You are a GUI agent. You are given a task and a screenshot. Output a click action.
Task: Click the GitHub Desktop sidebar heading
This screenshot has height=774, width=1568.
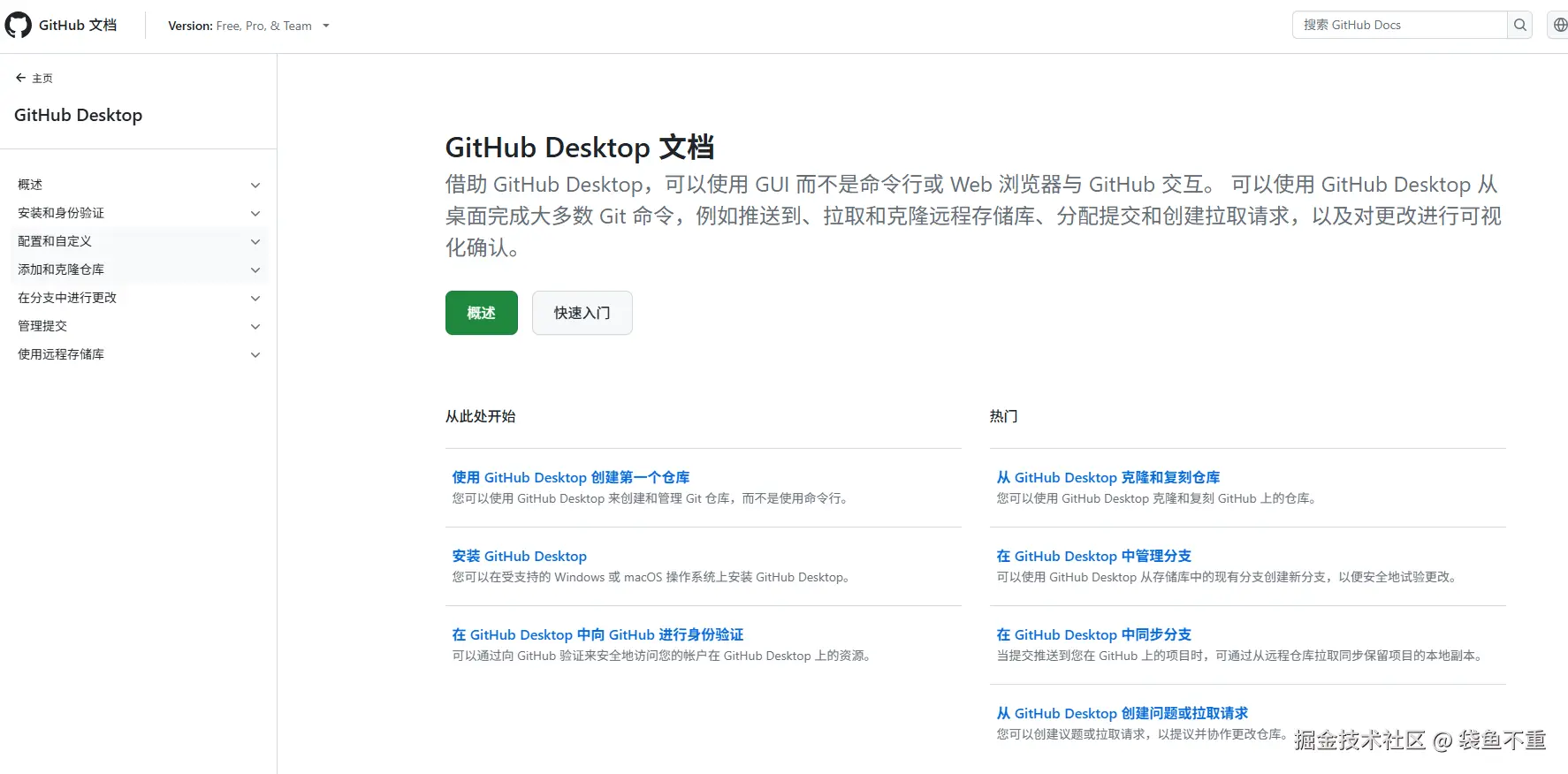[x=78, y=115]
